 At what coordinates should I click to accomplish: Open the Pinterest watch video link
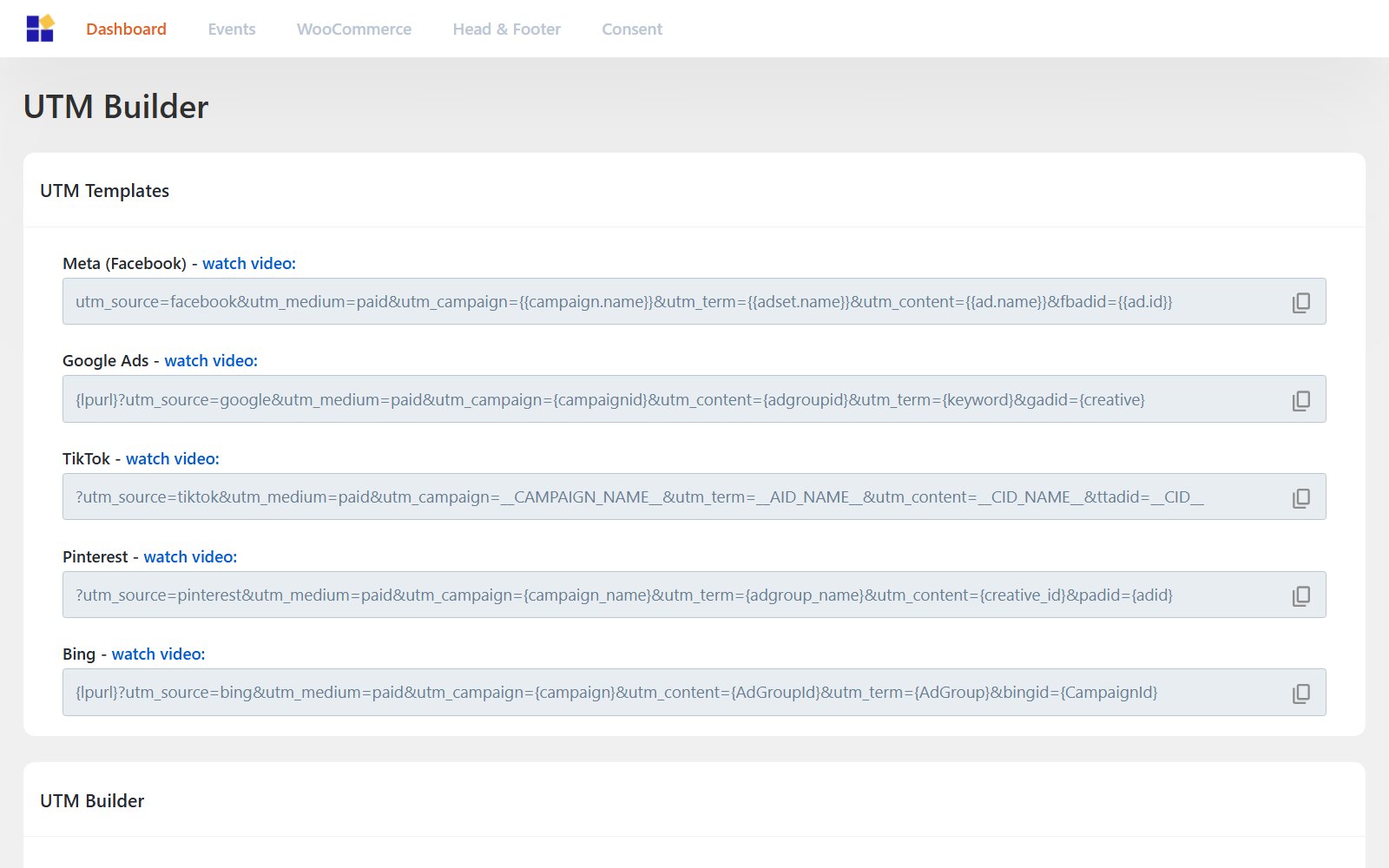tap(190, 556)
